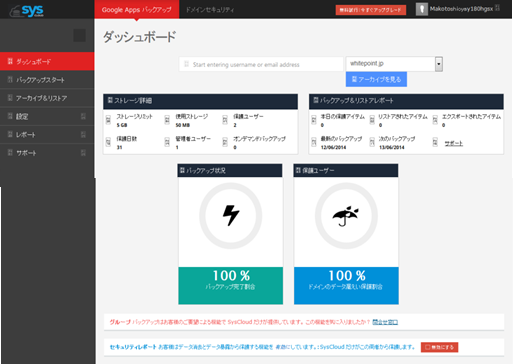The height and width of the screenshot is (364, 513).
Task: Open the Google Apps バックアップ tab
Action: 137,9
